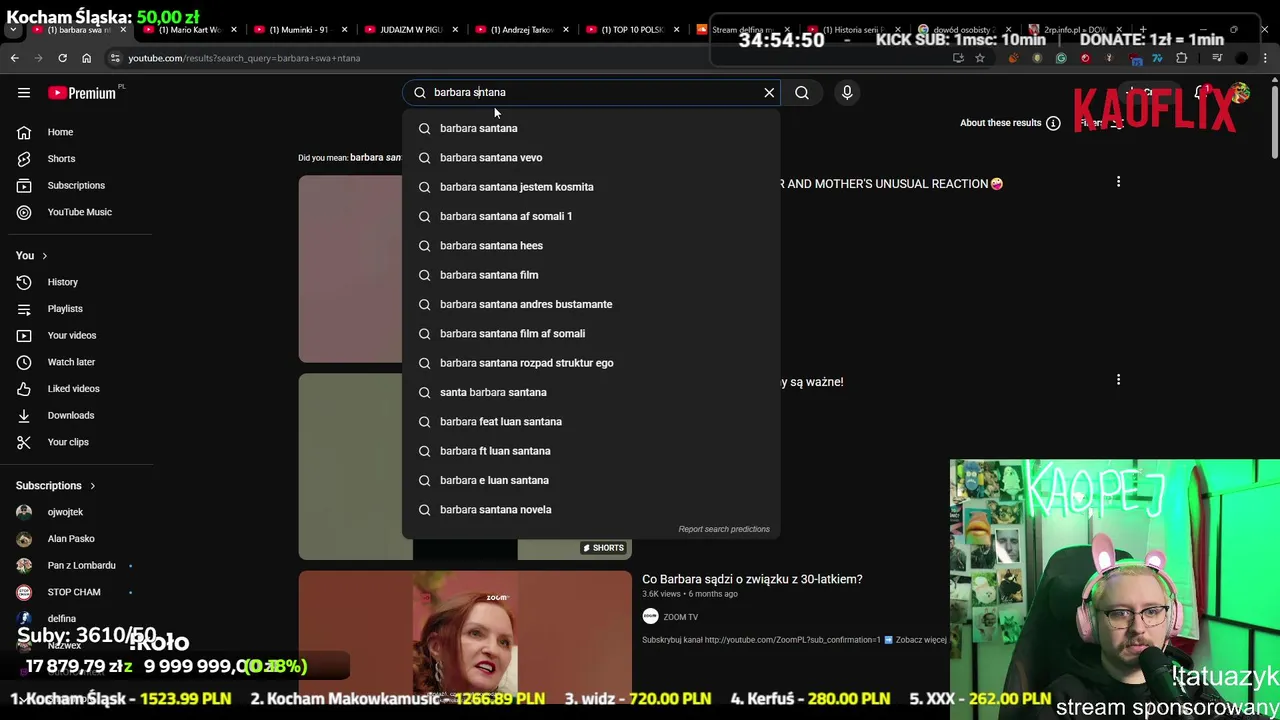The image size is (1280, 720).
Task: Open options menu for 'są ważne' video
Action: click(x=1118, y=379)
